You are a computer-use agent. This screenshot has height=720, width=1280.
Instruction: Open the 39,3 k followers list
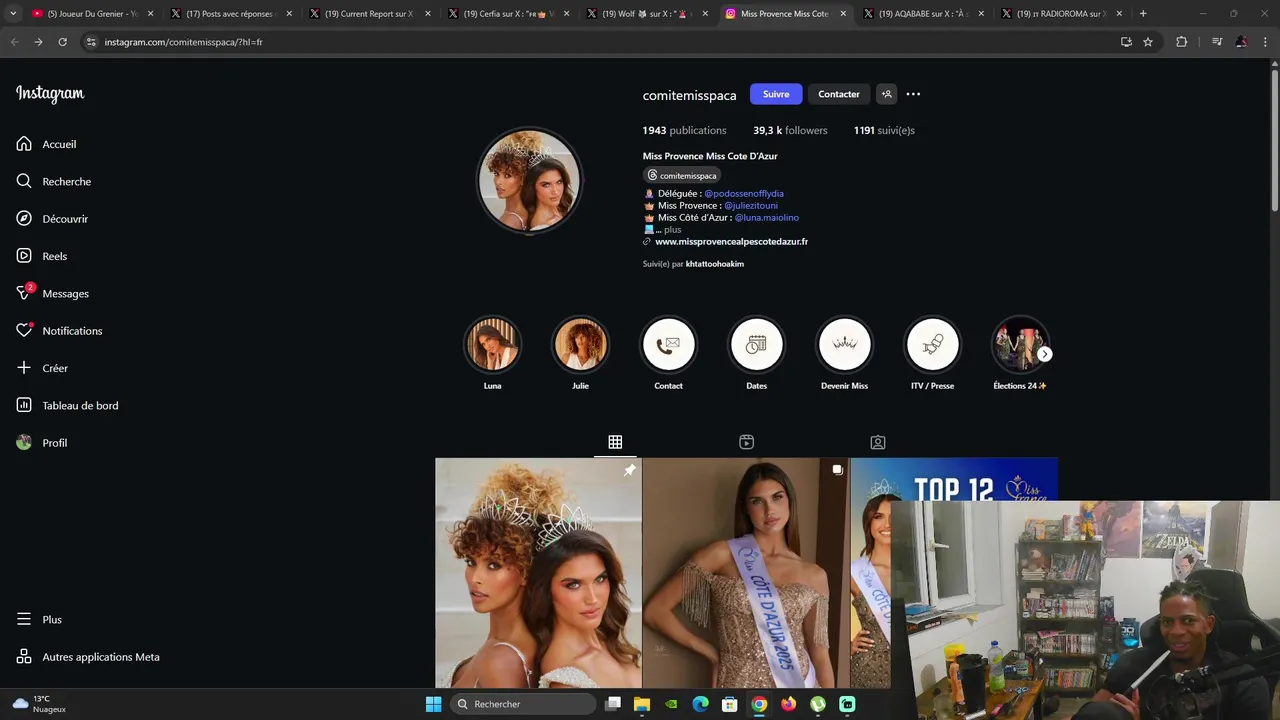point(790,130)
